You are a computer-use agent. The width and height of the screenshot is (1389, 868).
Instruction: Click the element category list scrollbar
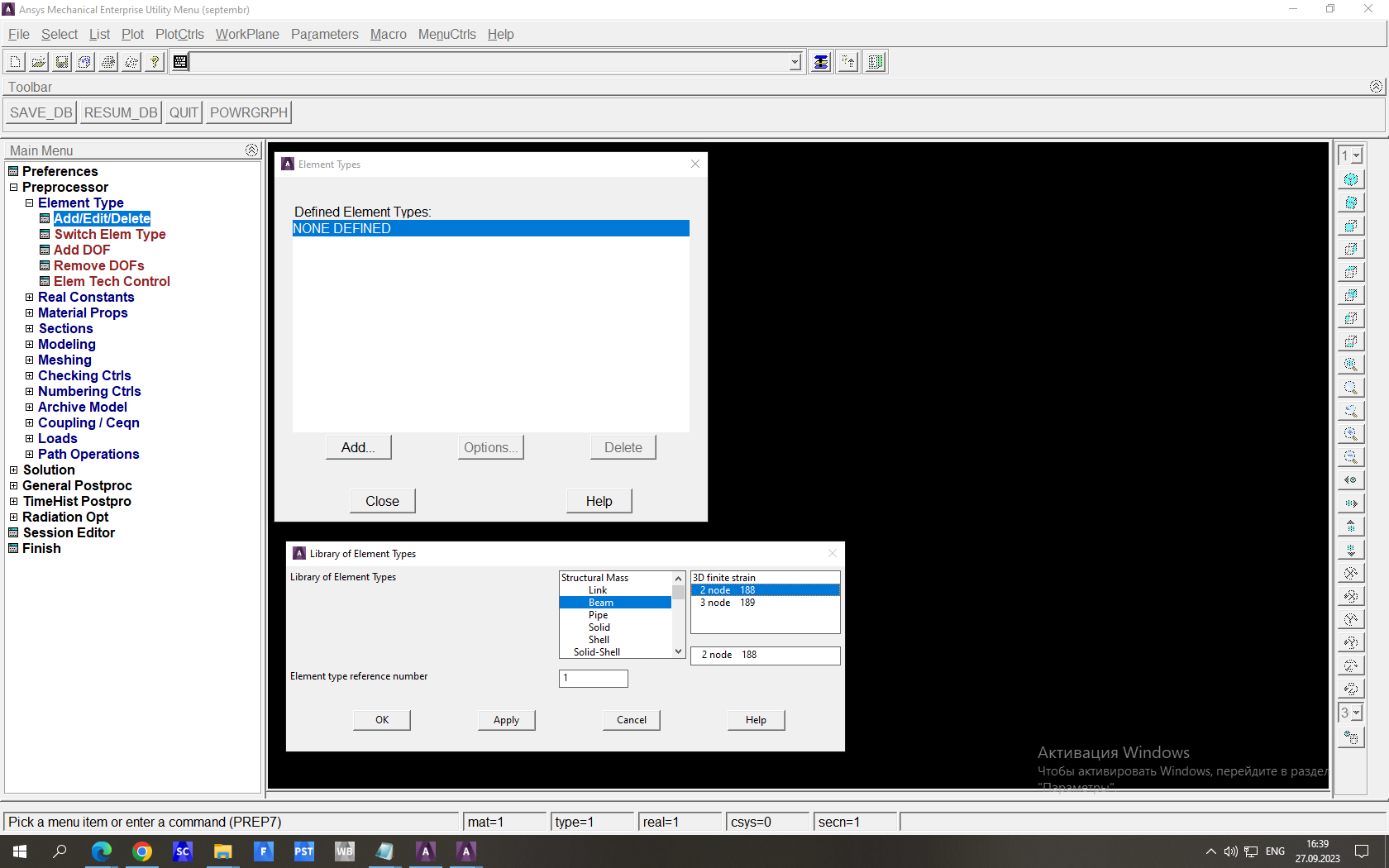click(679, 615)
